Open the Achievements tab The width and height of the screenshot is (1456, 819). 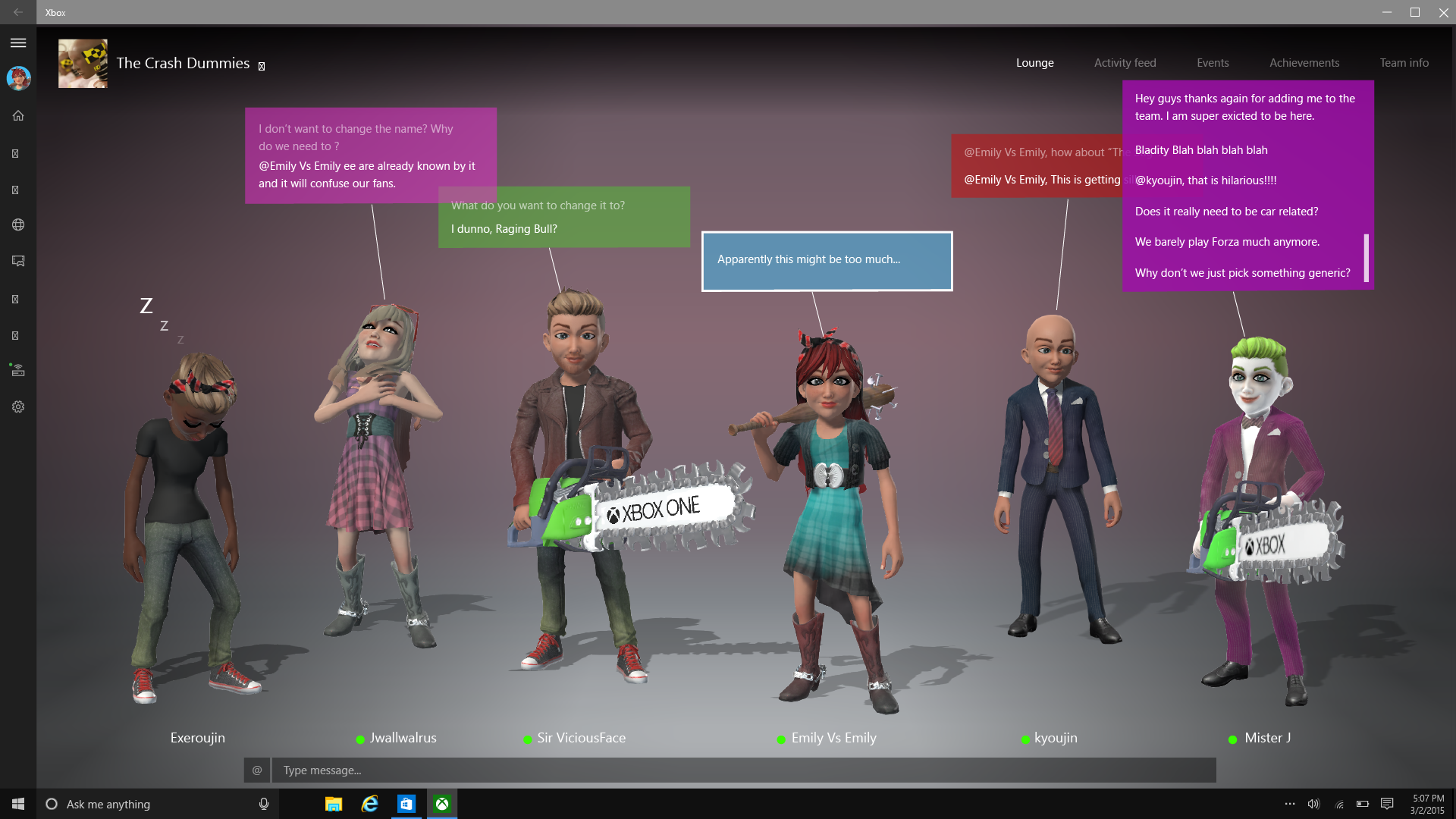(1304, 63)
